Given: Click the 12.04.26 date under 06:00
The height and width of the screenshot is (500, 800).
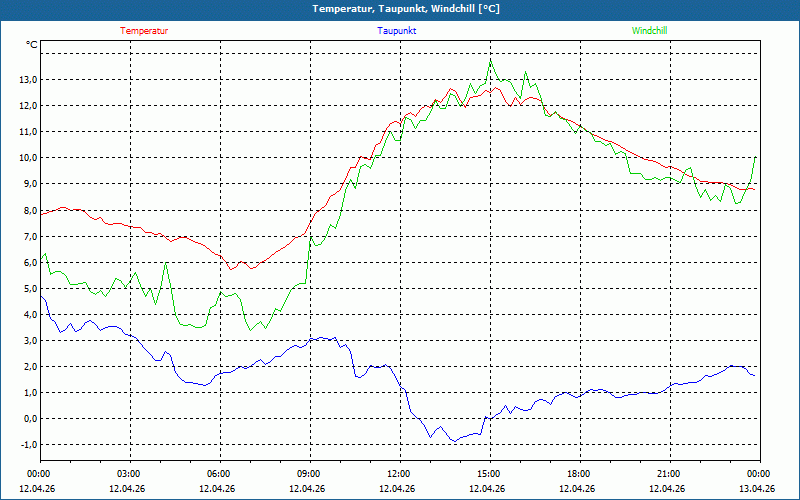Looking at the screenshot, I should 217,488.
